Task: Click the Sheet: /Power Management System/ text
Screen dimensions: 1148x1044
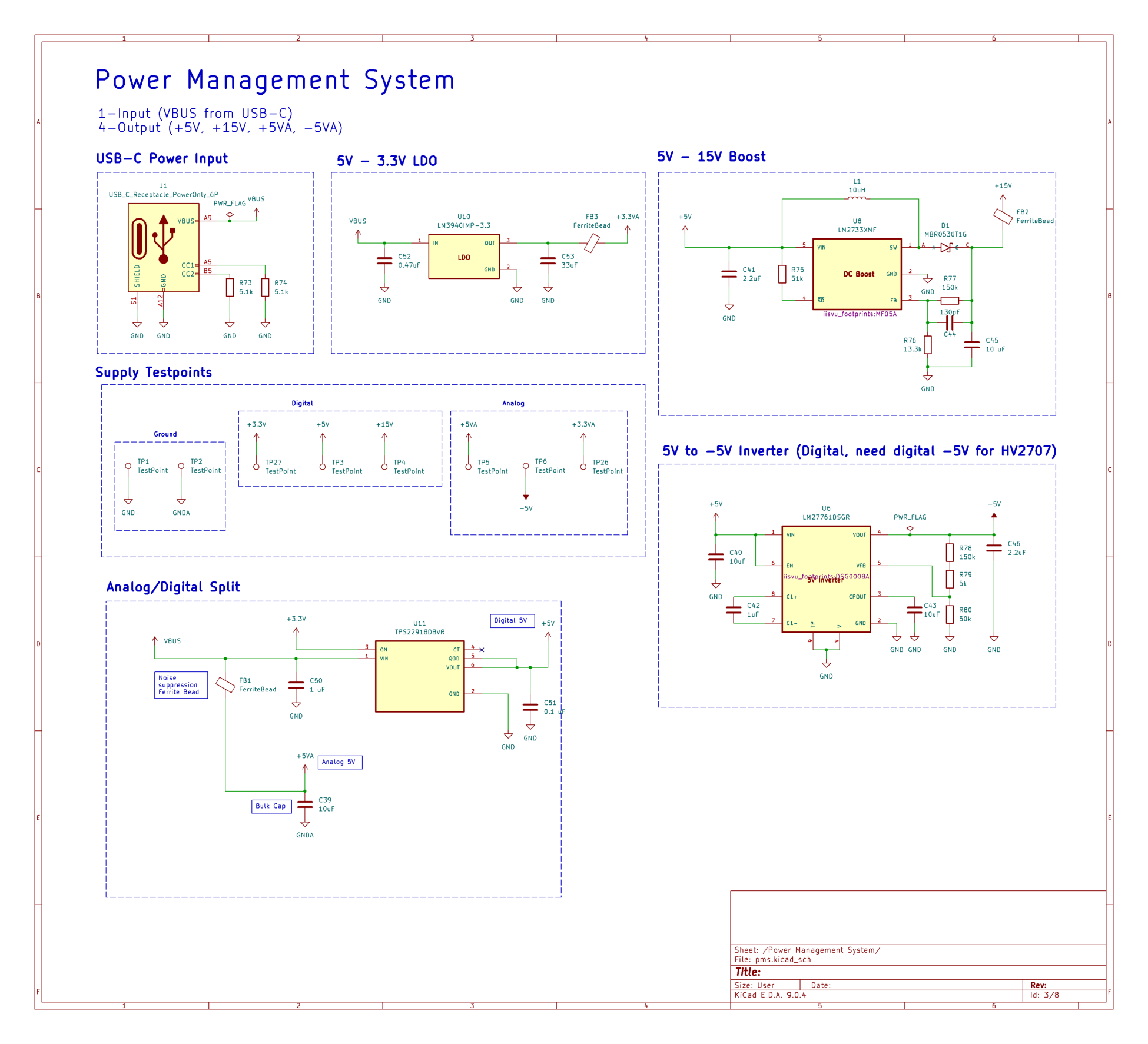Action: (x=807, y=950)
